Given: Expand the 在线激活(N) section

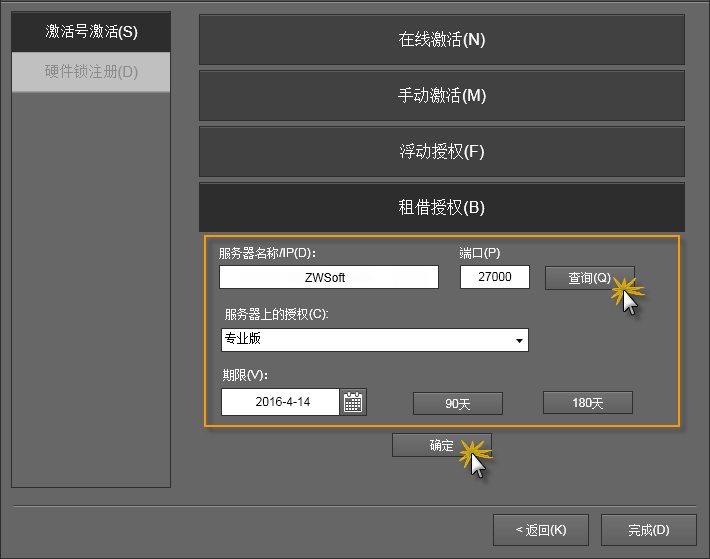Looking at the screenshot, I should pos(441,40).
